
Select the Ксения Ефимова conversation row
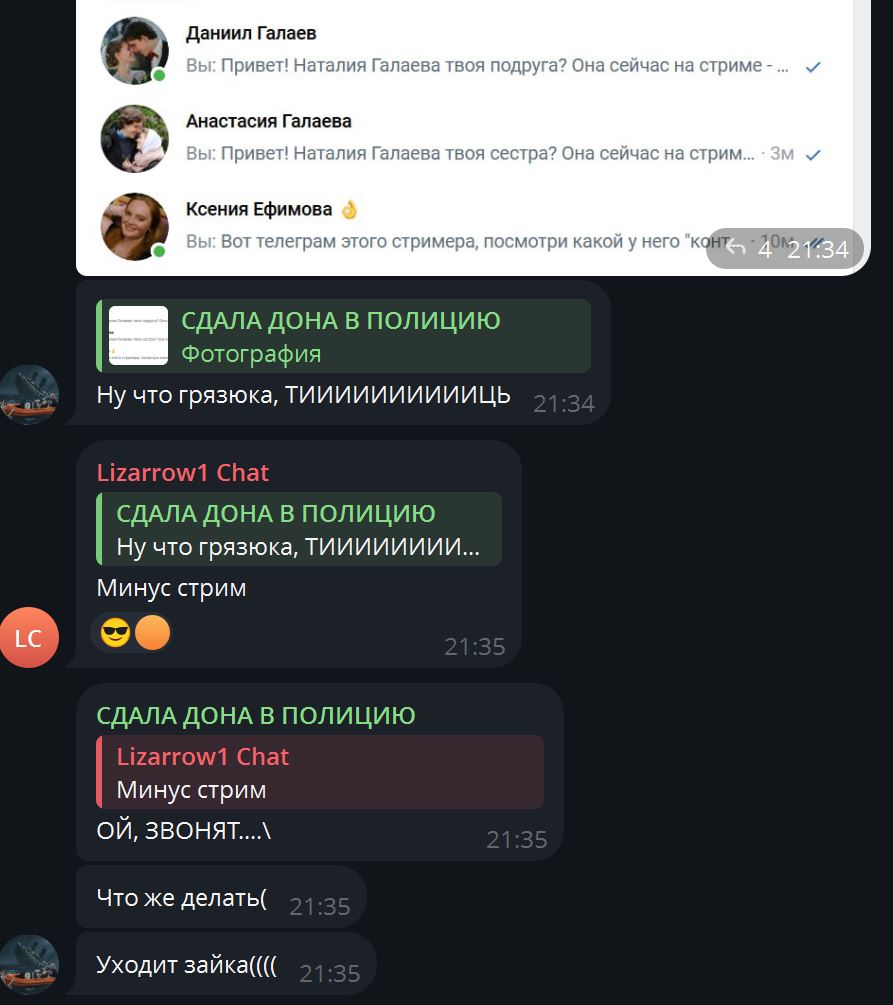[x=464, y=226]
